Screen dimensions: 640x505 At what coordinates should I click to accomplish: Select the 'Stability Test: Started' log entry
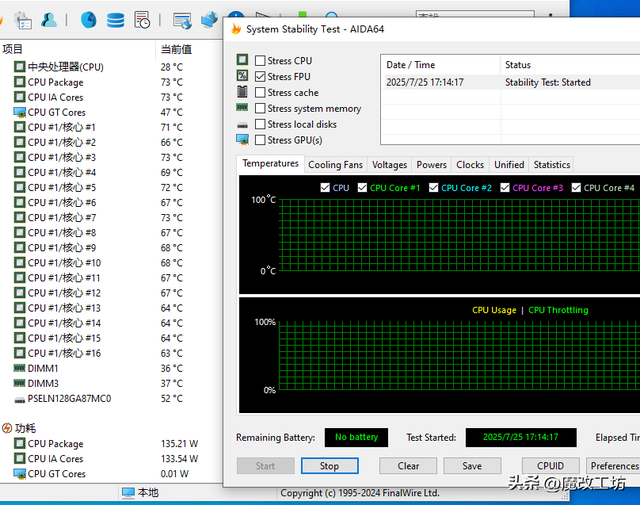pos(510,82)
